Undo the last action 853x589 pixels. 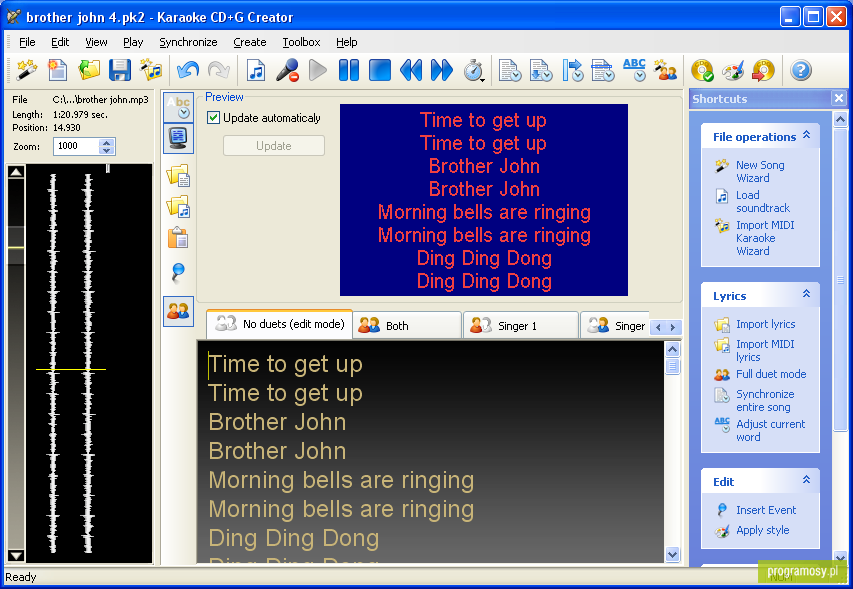click(x=188, y=70)
